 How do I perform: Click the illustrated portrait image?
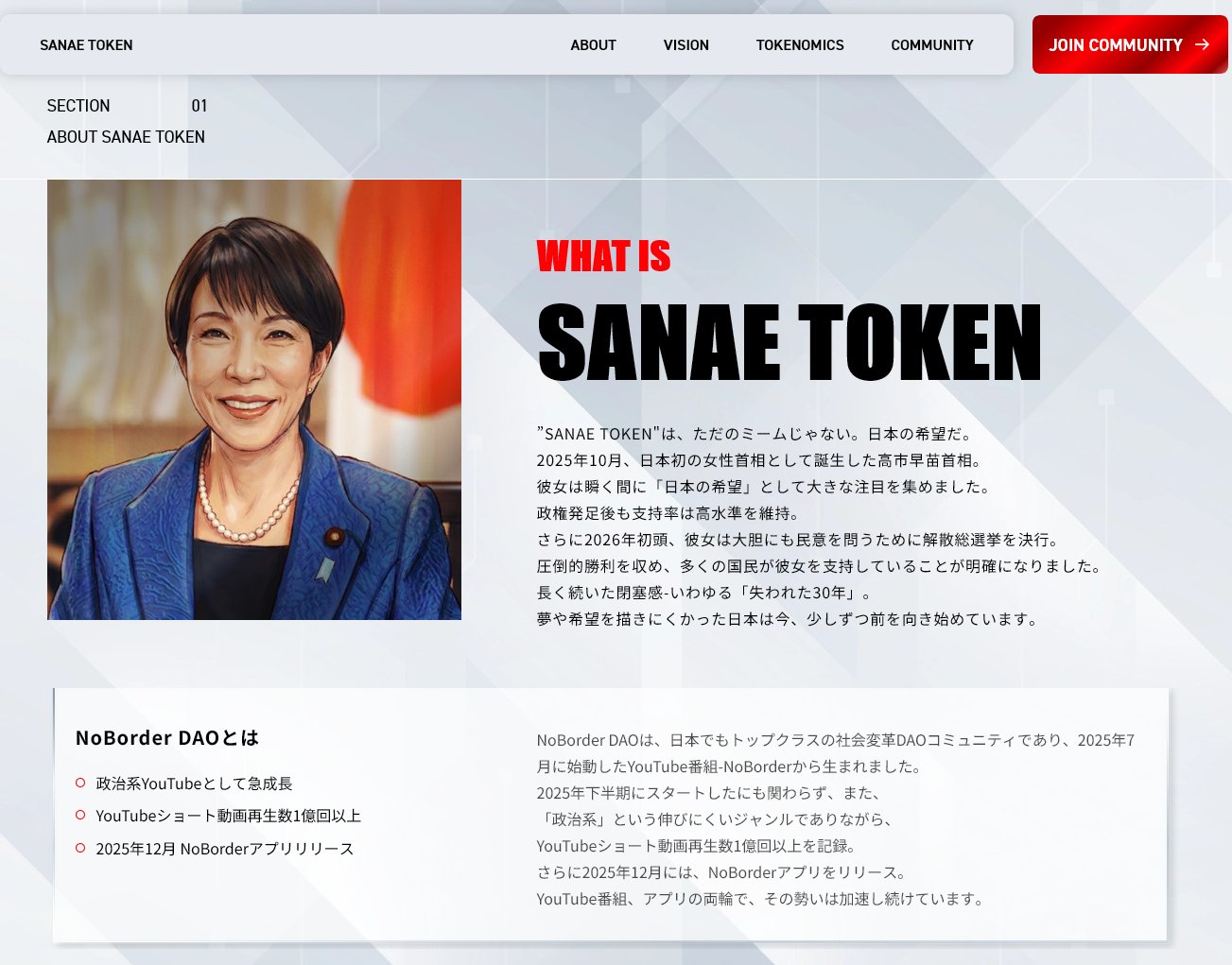pos(254,400)
